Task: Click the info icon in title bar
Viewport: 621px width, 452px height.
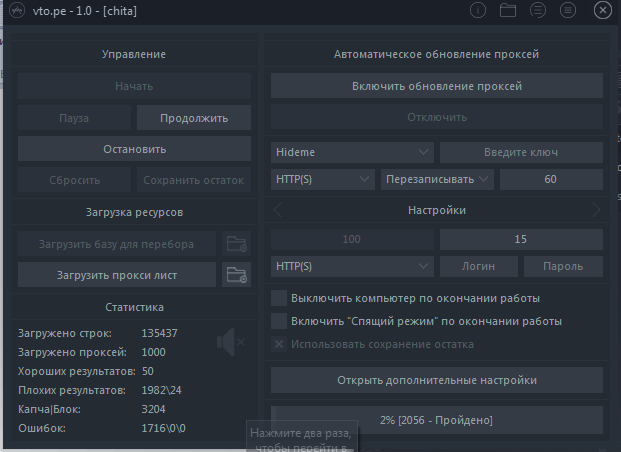Action: [x=478, y=11]
